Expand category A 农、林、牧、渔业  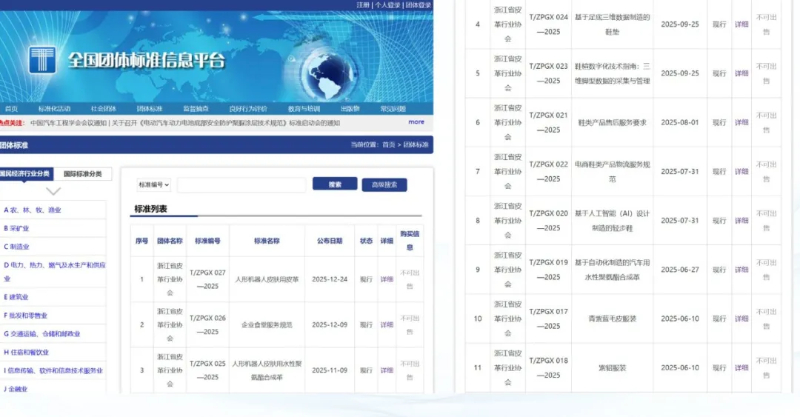pyautogui.click(x=32, y=211)
